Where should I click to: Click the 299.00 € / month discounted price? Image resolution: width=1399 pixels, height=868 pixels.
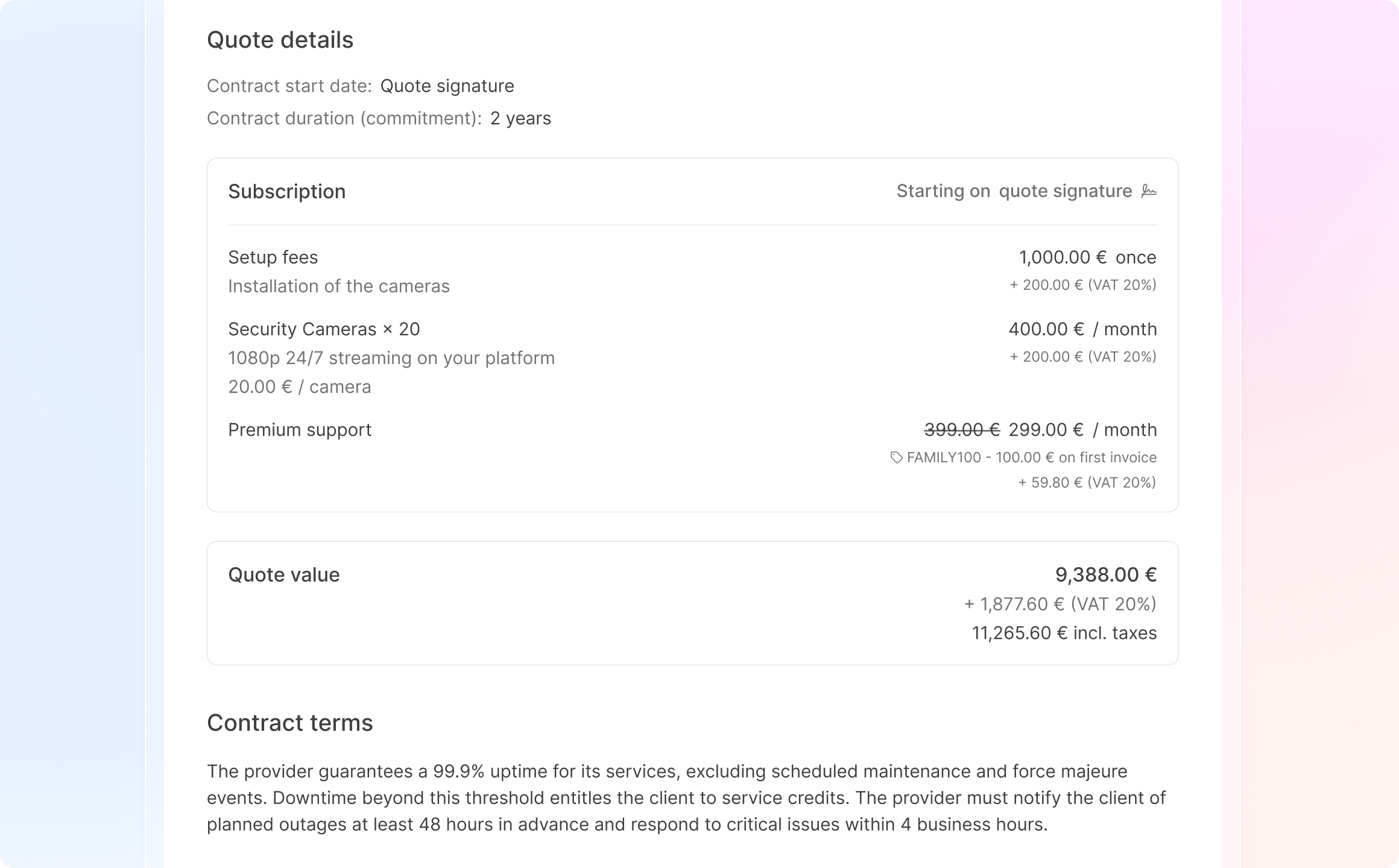pyautogui.click(x=1082, y=430)
